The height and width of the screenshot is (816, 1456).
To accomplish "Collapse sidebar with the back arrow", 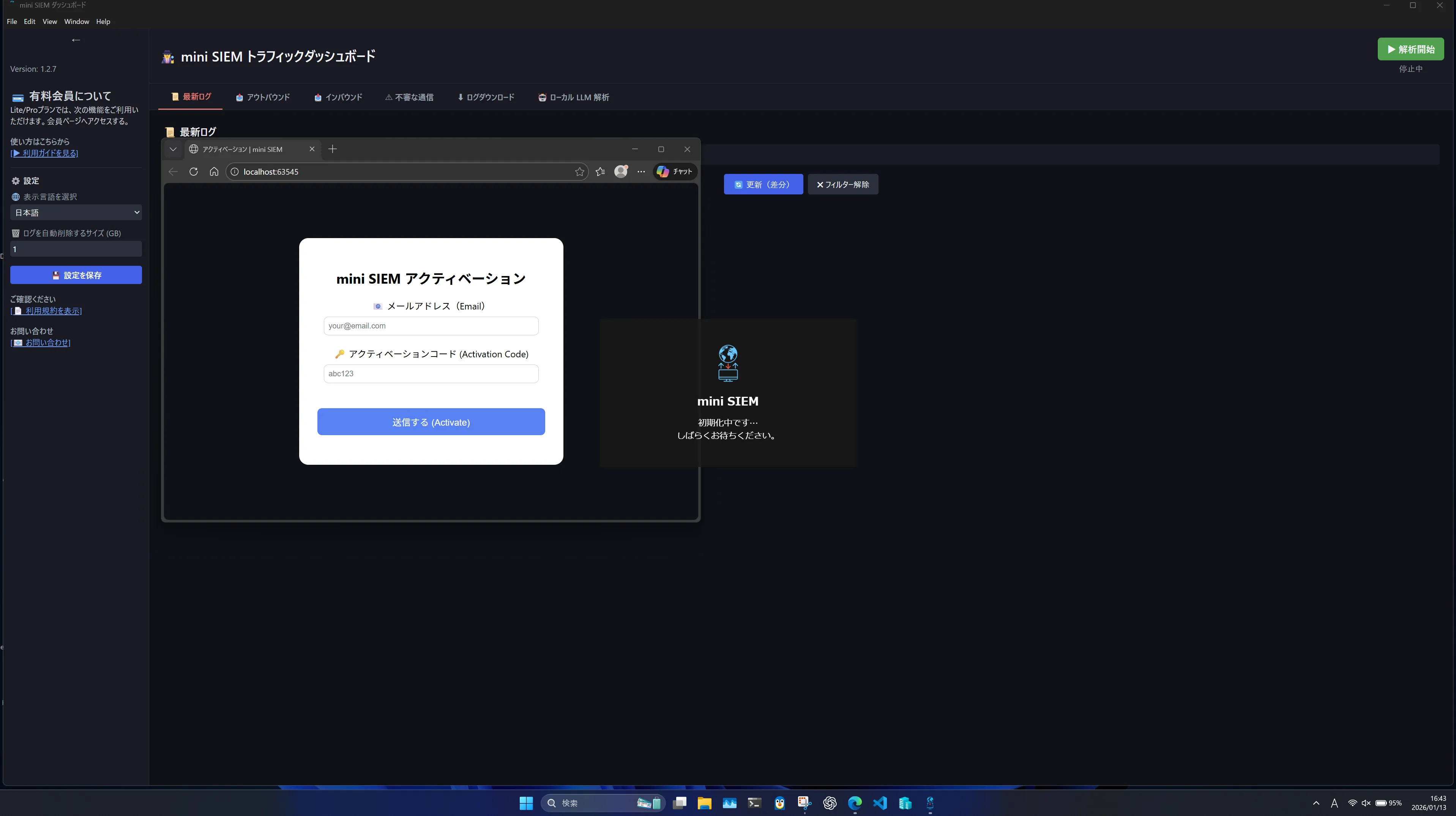I will coord(76,40).
